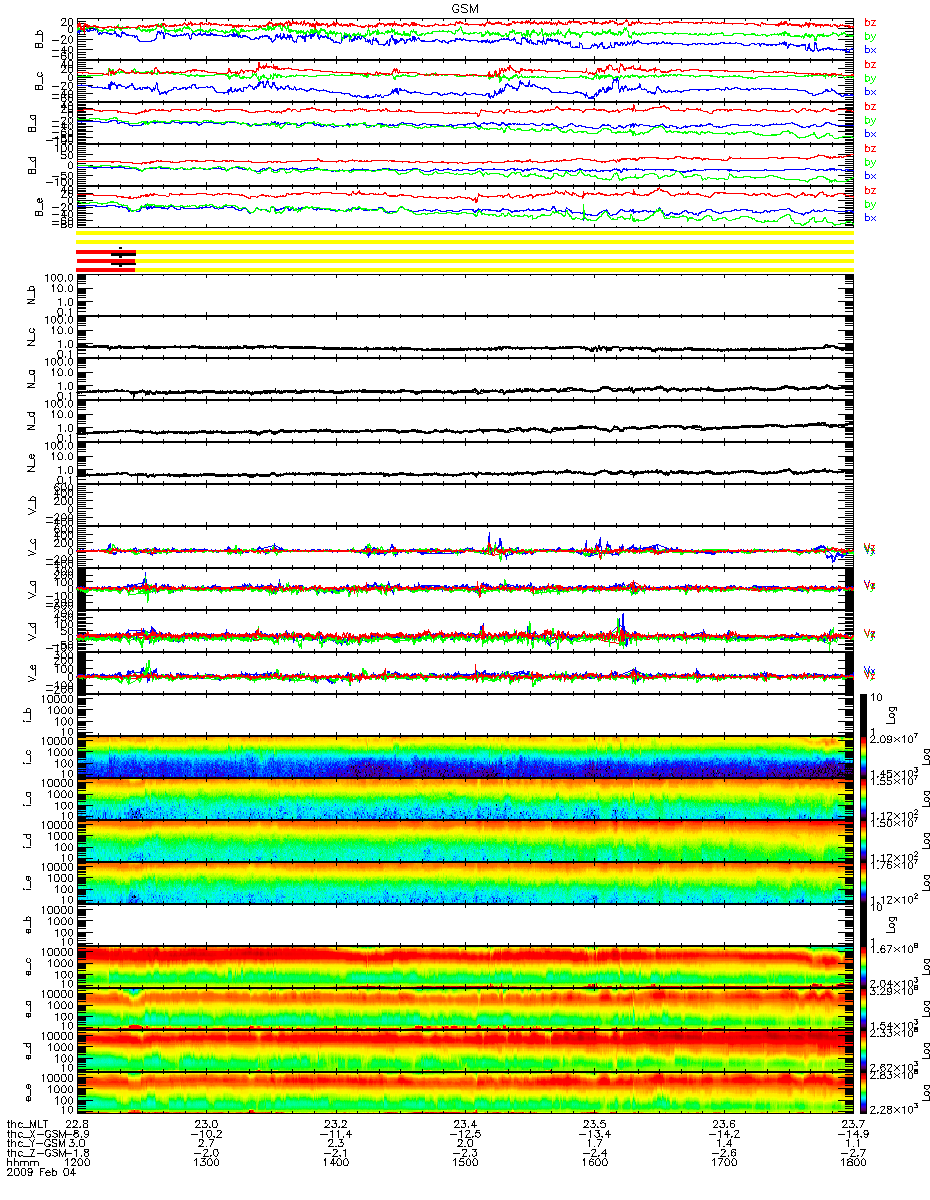Click the 23.0 MLT value

click(207, 1123)
